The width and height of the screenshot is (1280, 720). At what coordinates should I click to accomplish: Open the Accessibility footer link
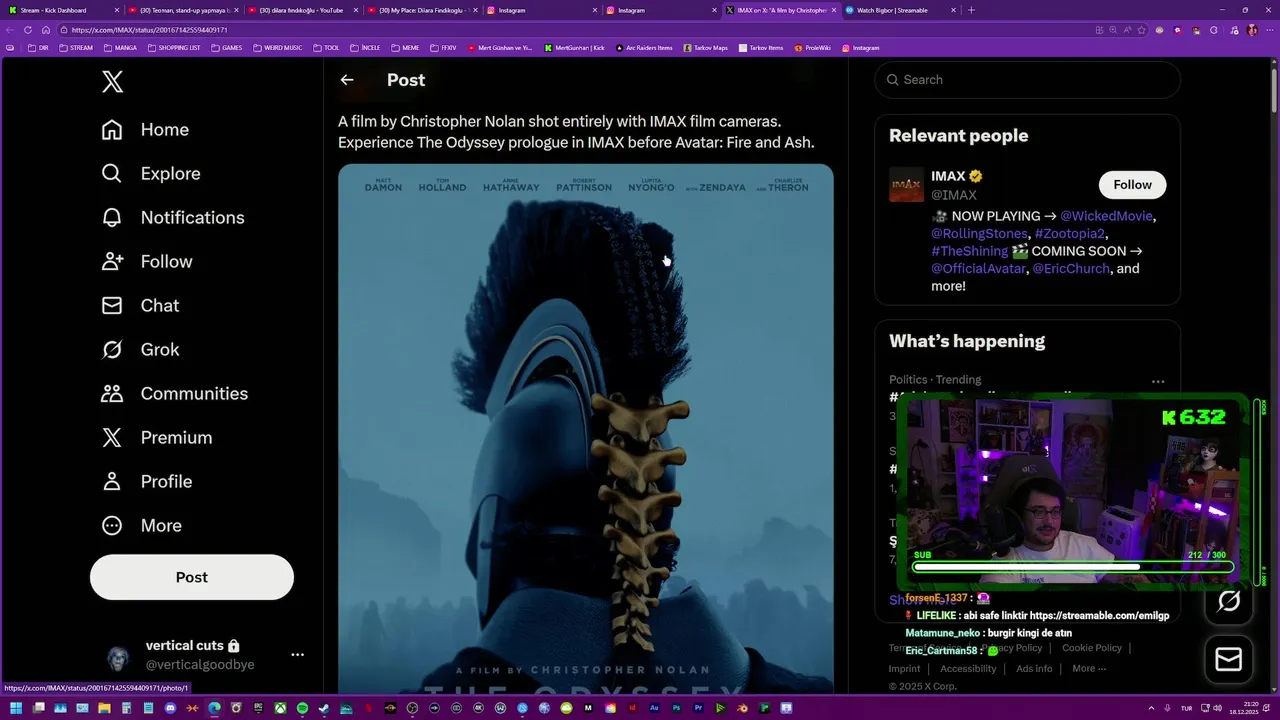tap(968, 669)
